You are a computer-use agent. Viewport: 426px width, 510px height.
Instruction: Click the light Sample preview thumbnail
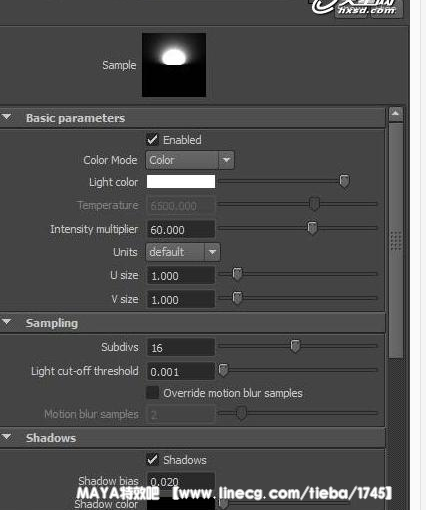tap(174, 65)
